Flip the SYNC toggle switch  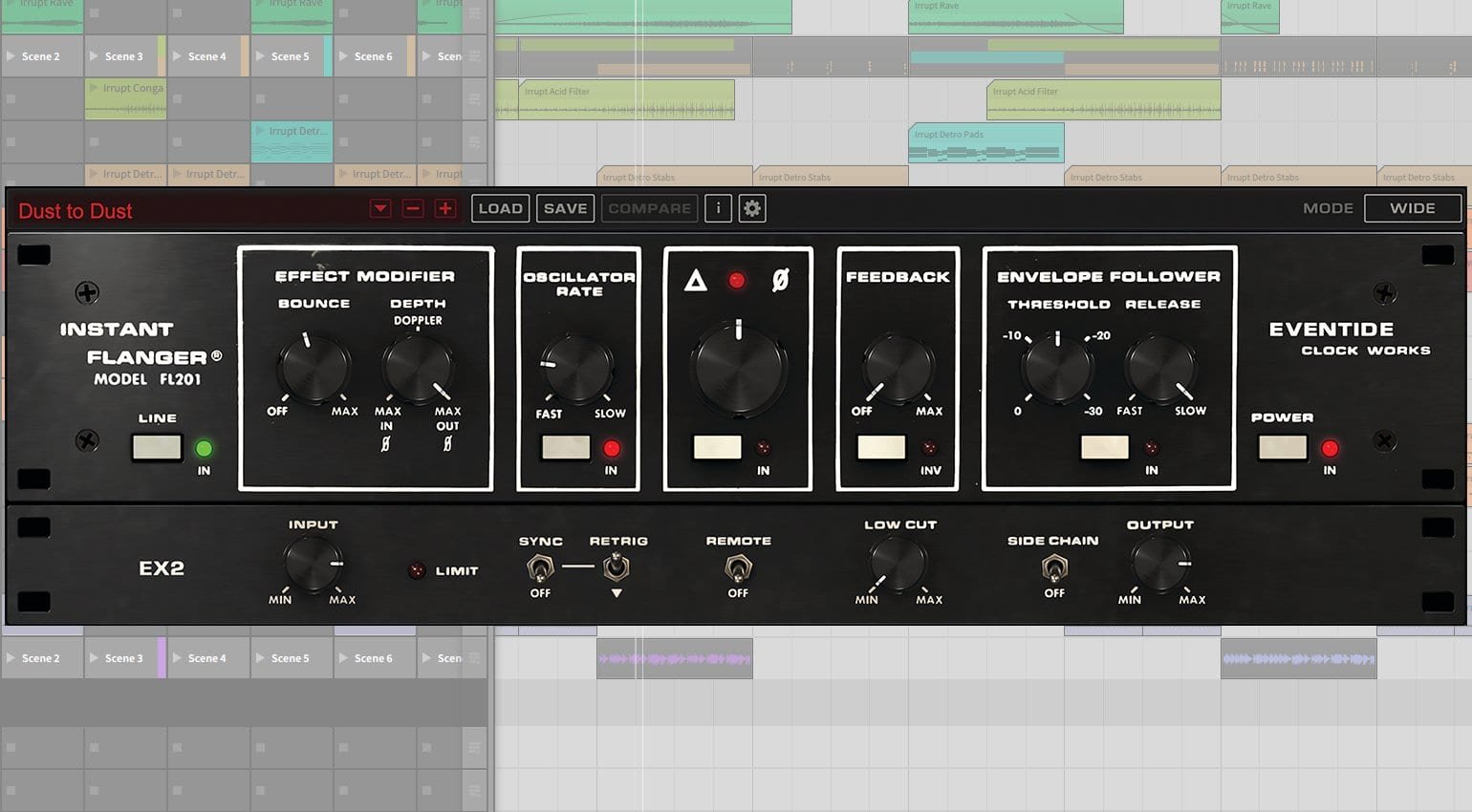click(x=540, y=570)
